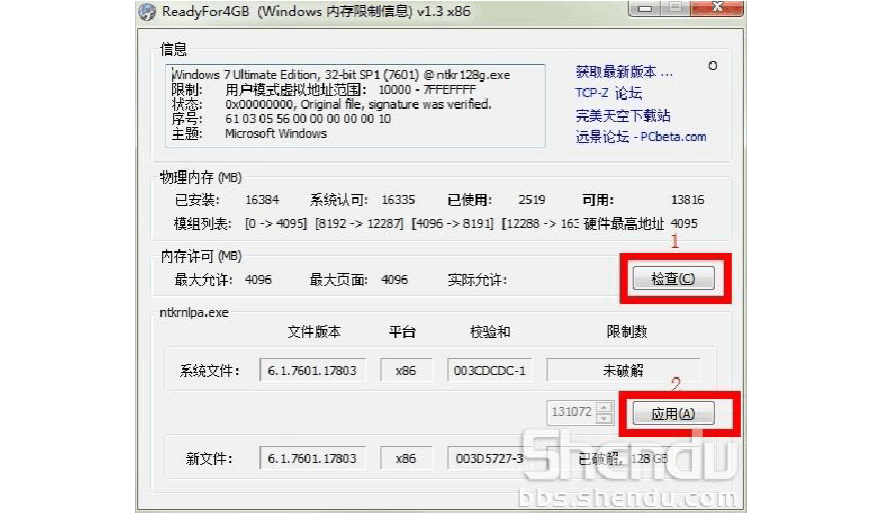The width and height of the screenshot is (893, 513).
Task: Click the used memory value 2519
Action: click(532, 200)
